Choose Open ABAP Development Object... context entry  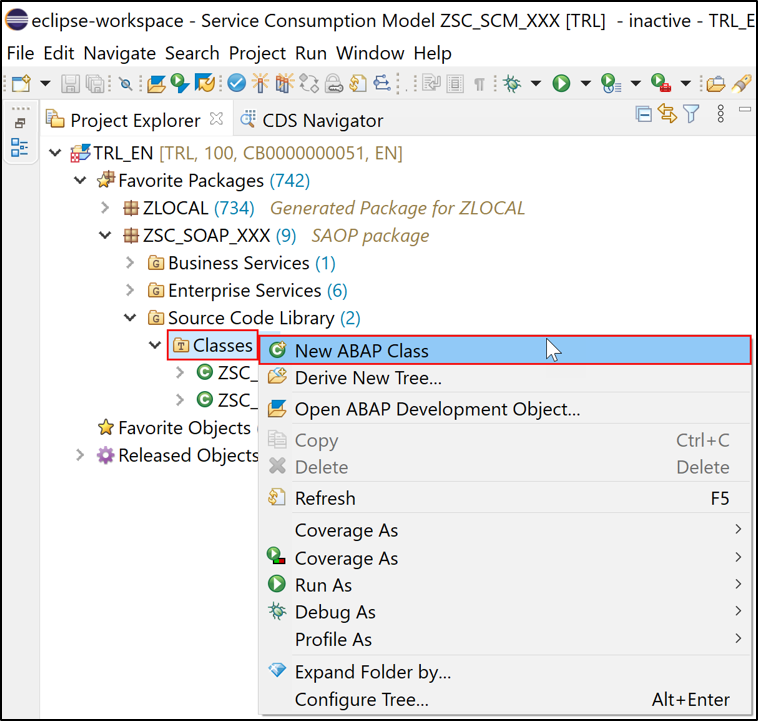[505, 409]
